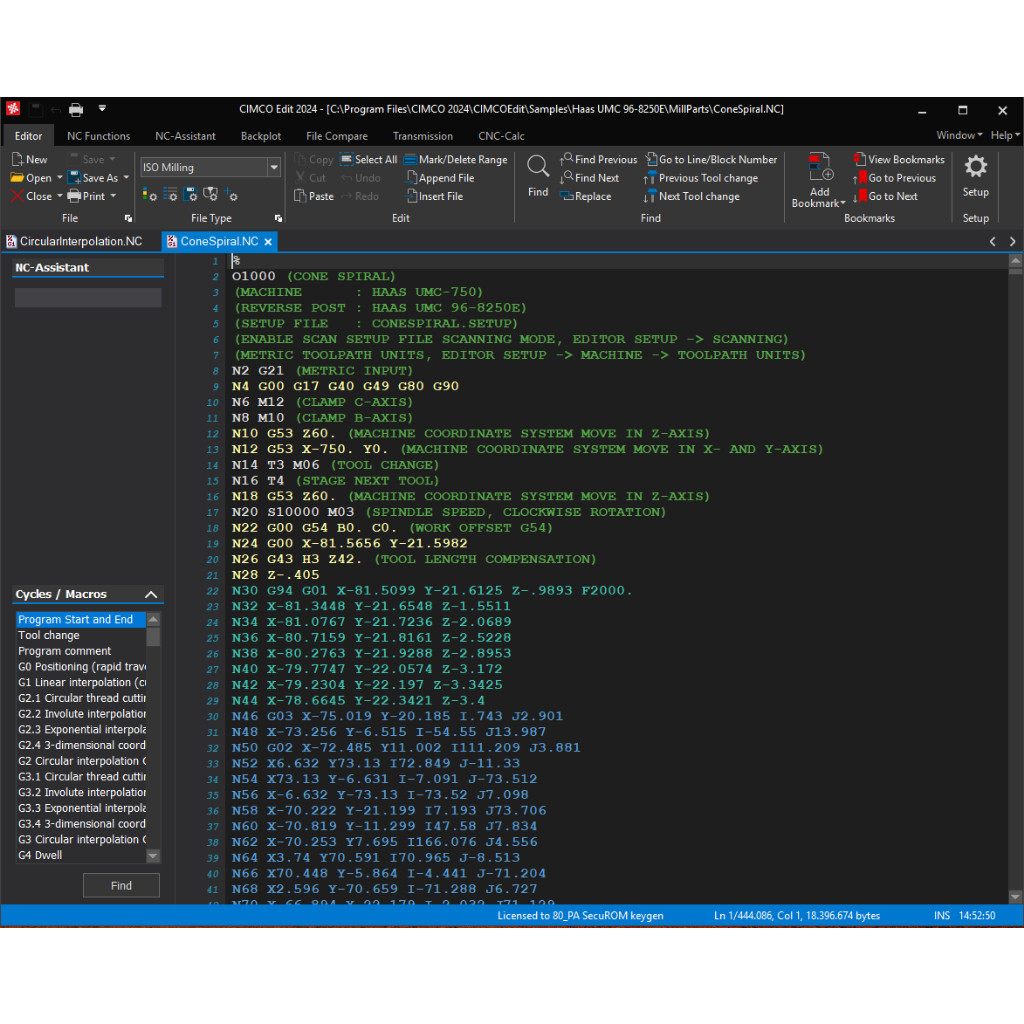
Task: Click the Mark/Delete Range icon
Action: click(x=410, y=159)
